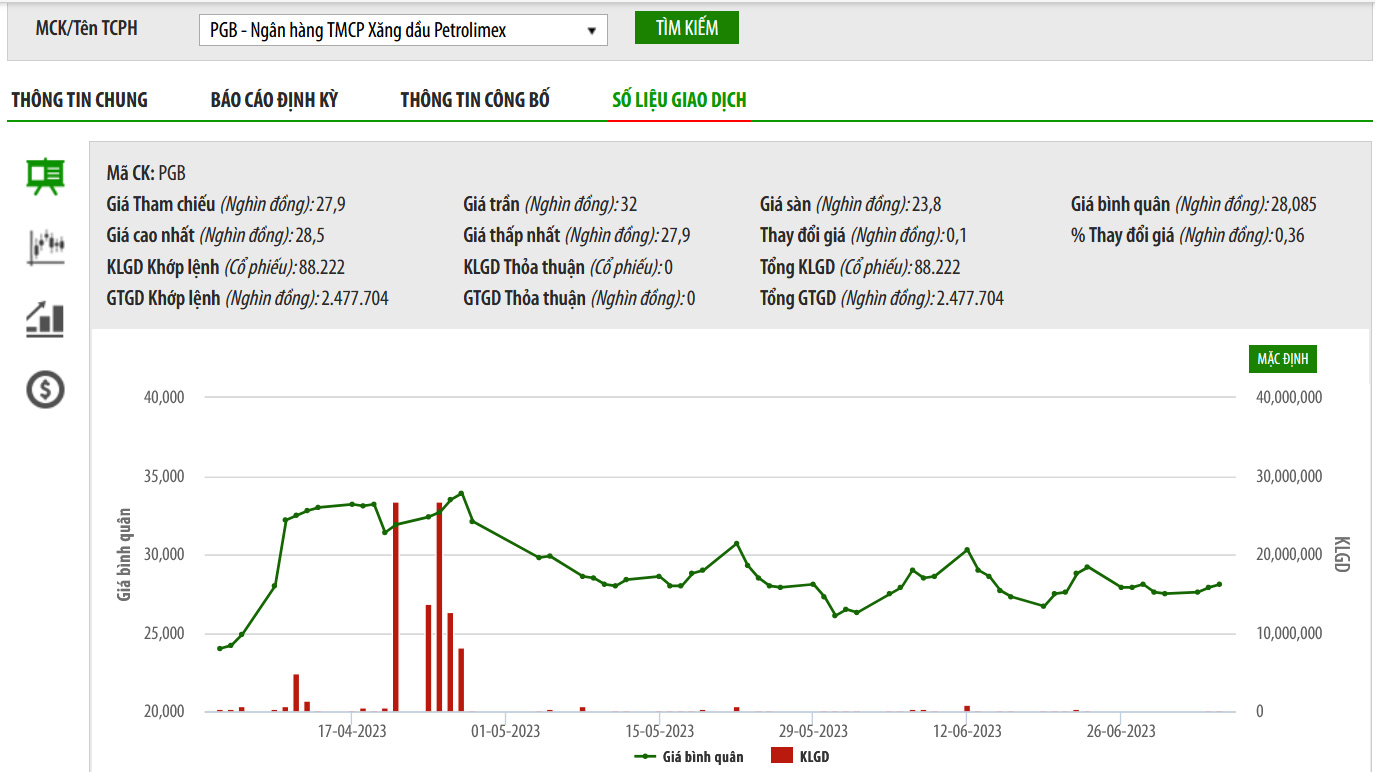Image resolution: width=1375 pixels, height=772 pixels.
Task: Click the last data point on green line
Action: click(x=1218, y=584)
